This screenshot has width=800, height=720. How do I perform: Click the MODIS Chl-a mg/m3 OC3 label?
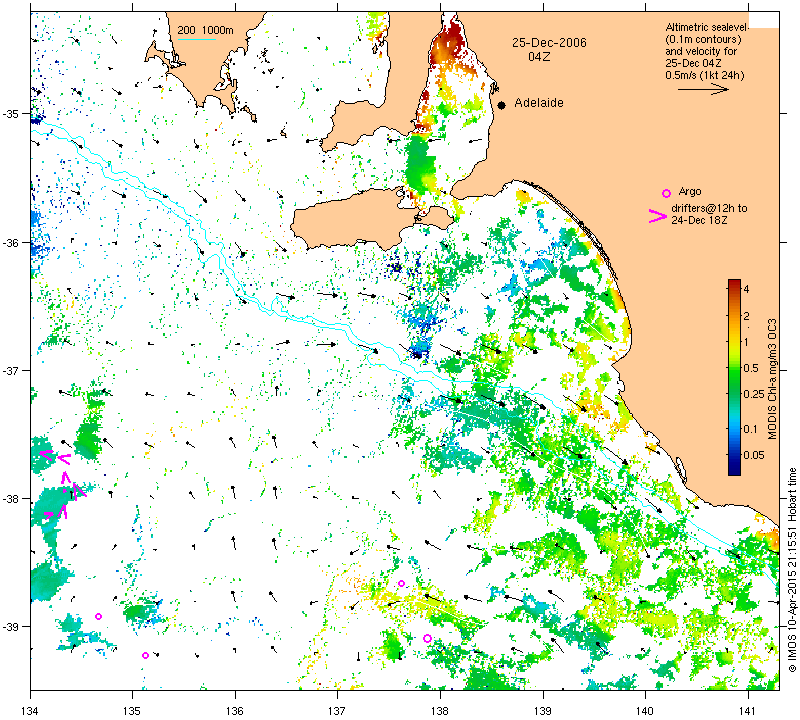tap(772, 379)
